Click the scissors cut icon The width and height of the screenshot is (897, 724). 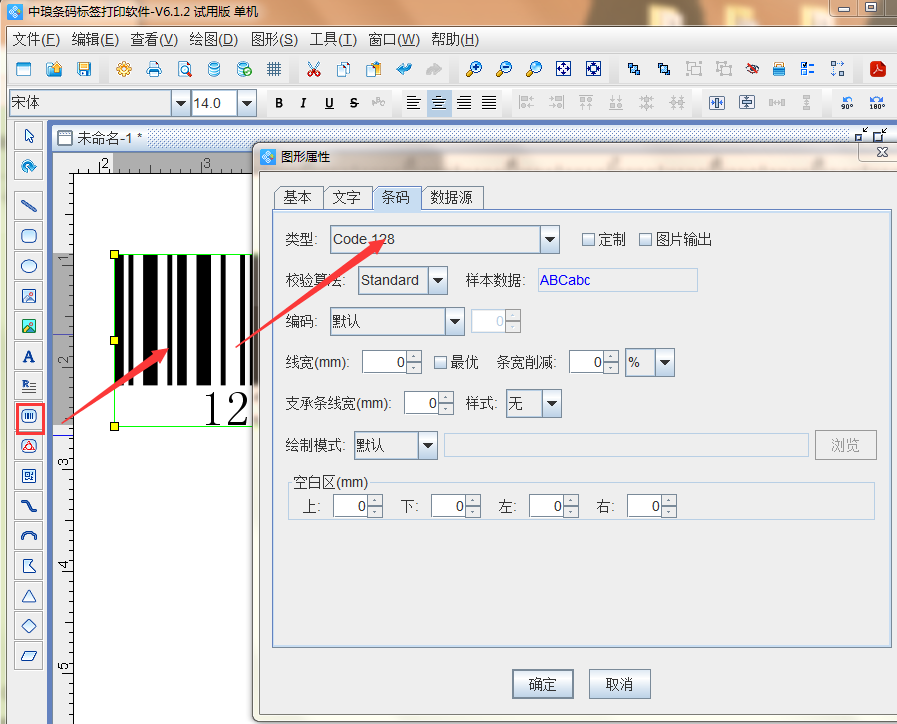click(313, 69)
